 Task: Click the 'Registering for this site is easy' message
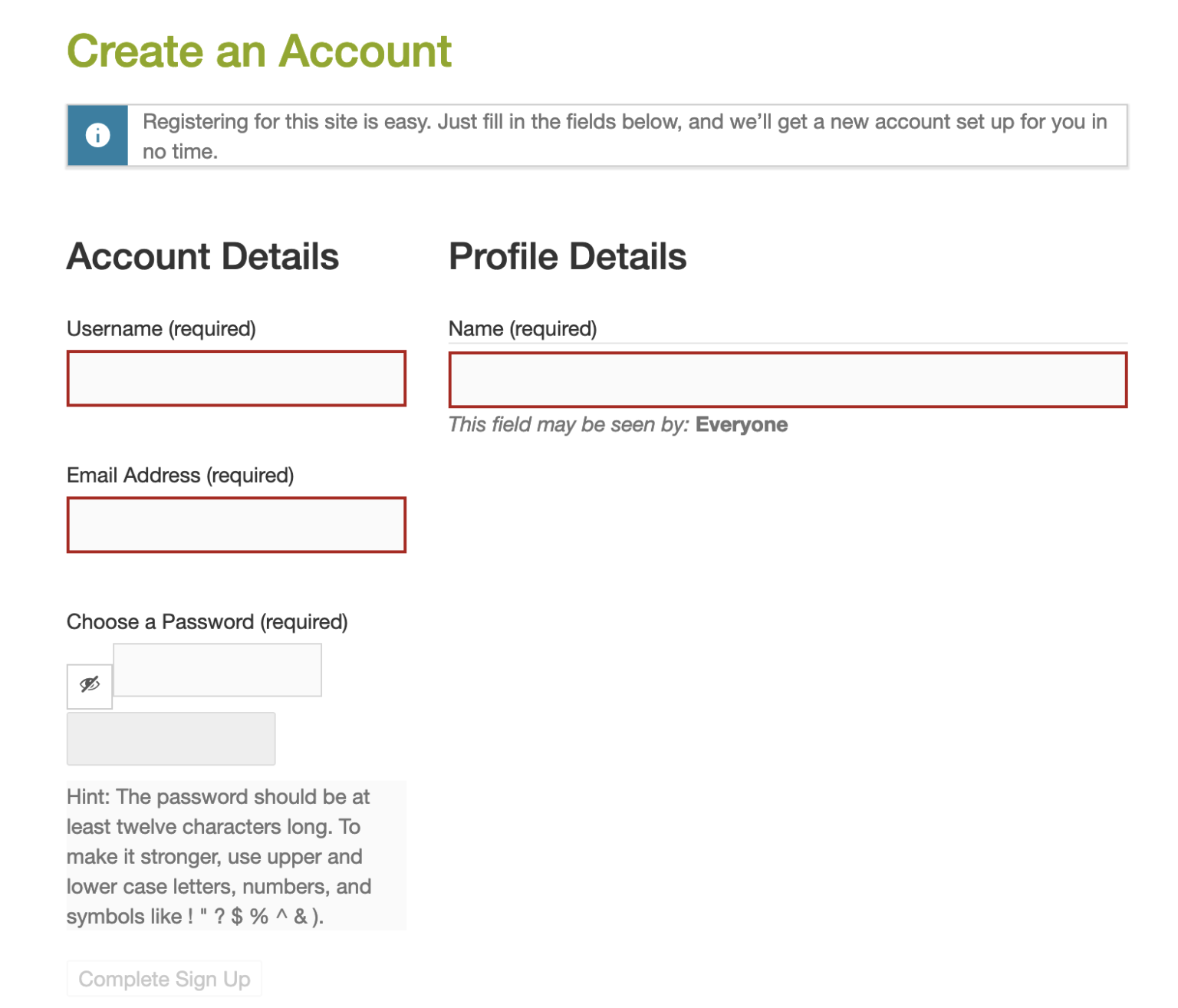625,137
